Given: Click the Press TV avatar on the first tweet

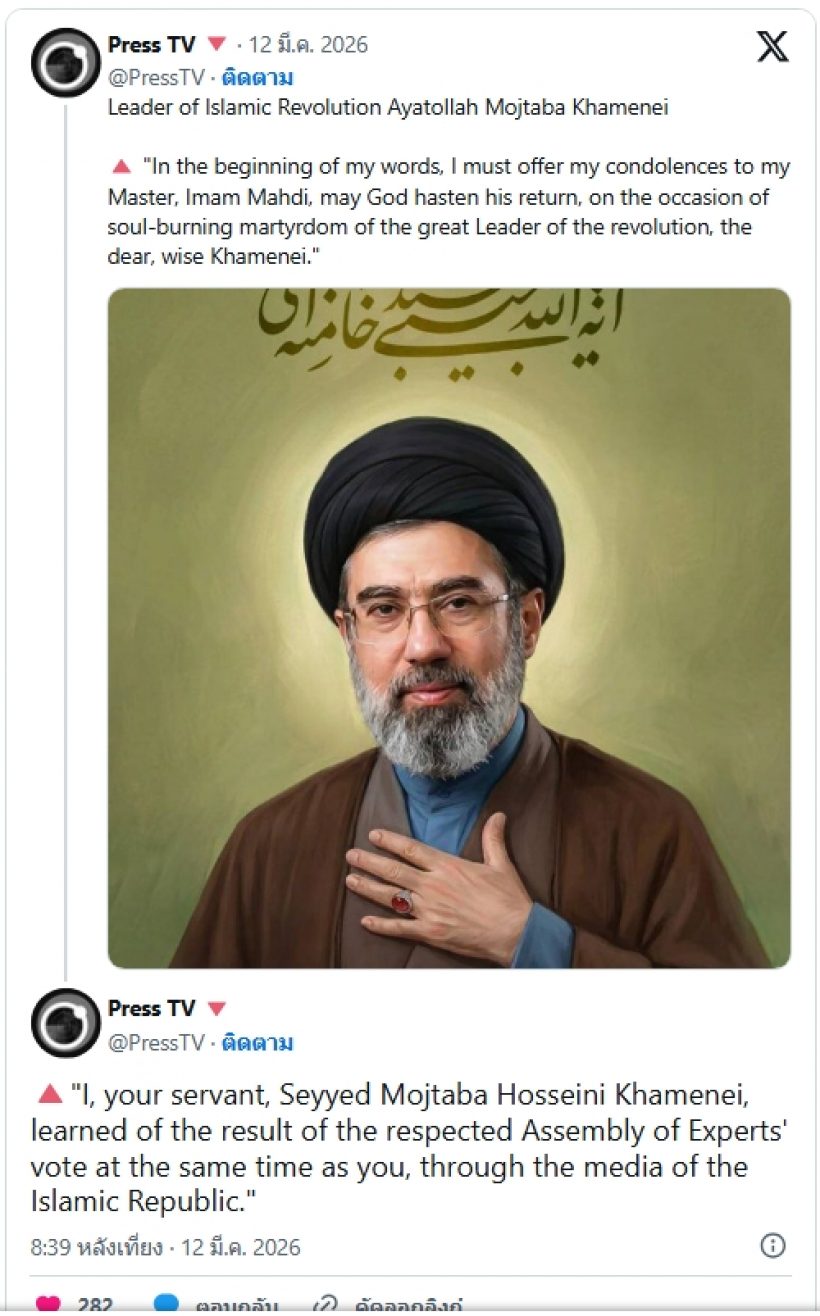Looking at the screenshot, I should click(65, 62).
